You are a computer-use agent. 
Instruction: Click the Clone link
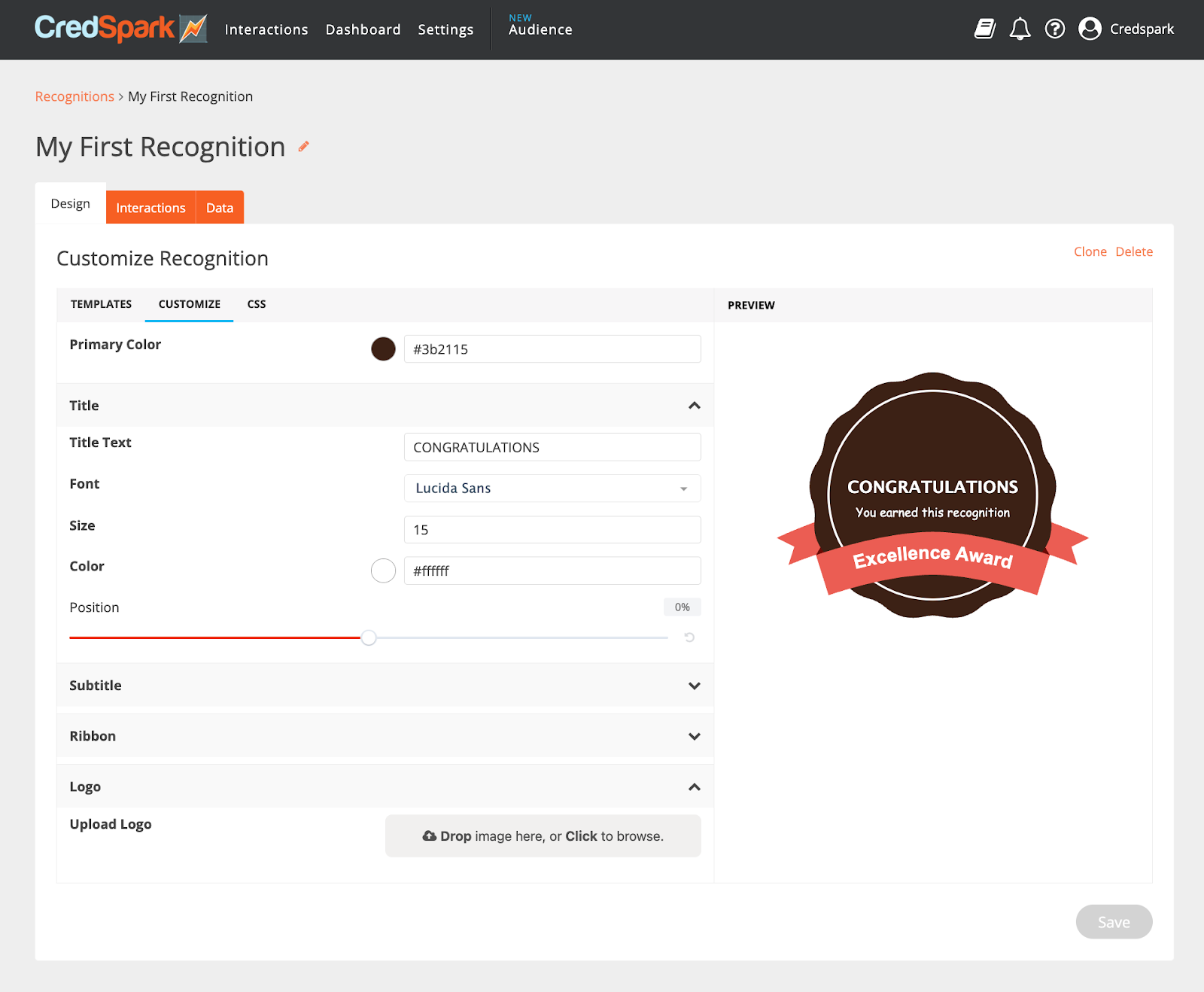[x=1090, y=251]
